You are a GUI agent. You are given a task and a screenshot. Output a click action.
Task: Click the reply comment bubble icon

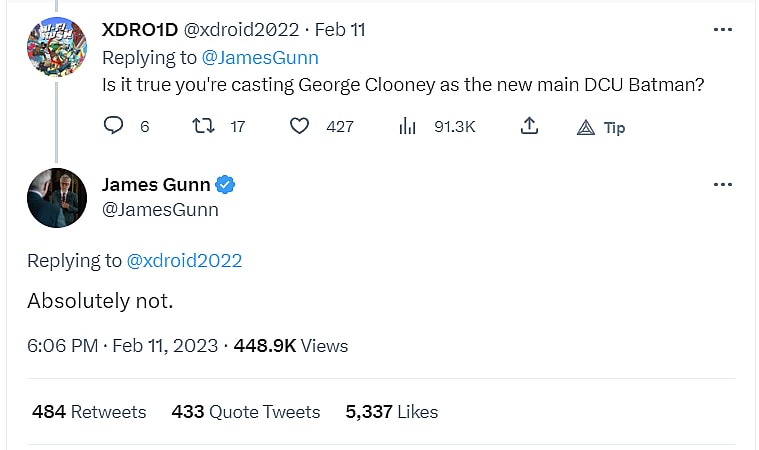pyautogui.click(x=114, y=126)
